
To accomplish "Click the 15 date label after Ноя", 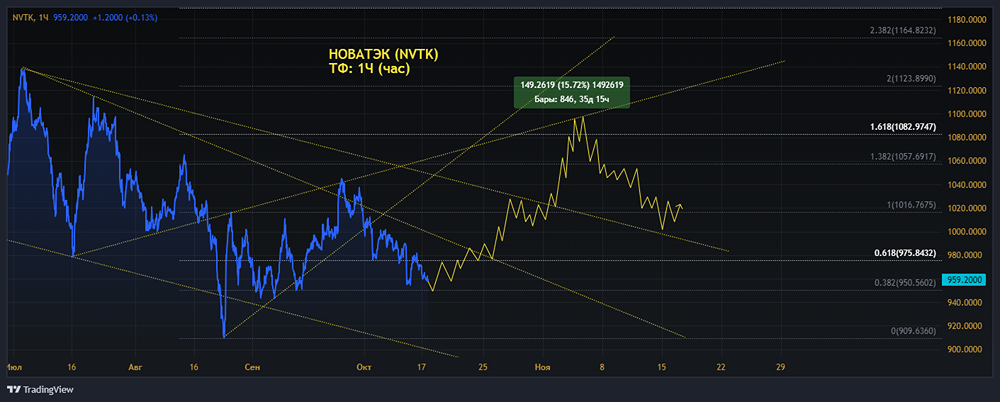I will coord(661,368).
